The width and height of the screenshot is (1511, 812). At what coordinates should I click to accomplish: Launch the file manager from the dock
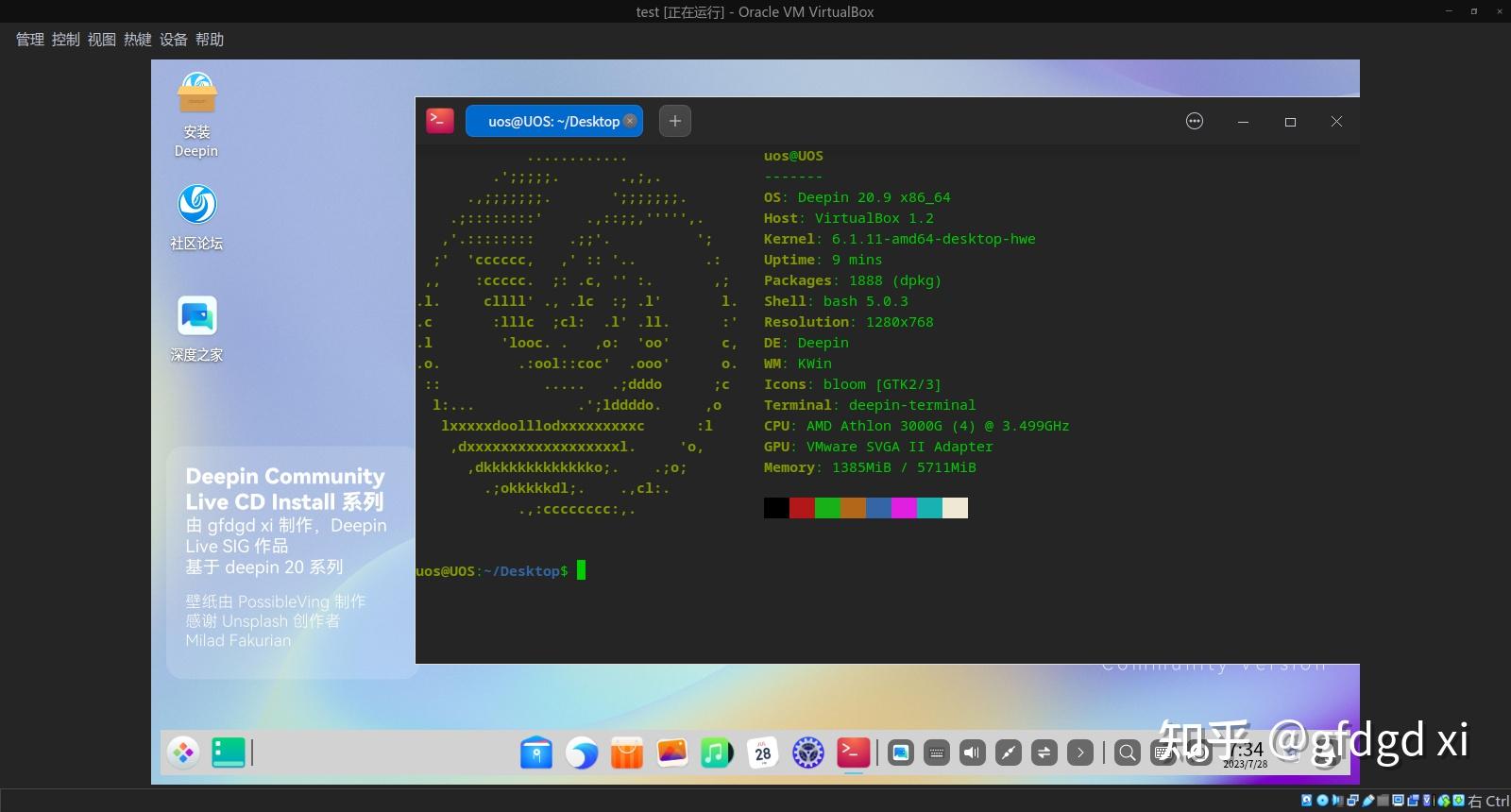(x=536, y=753)
